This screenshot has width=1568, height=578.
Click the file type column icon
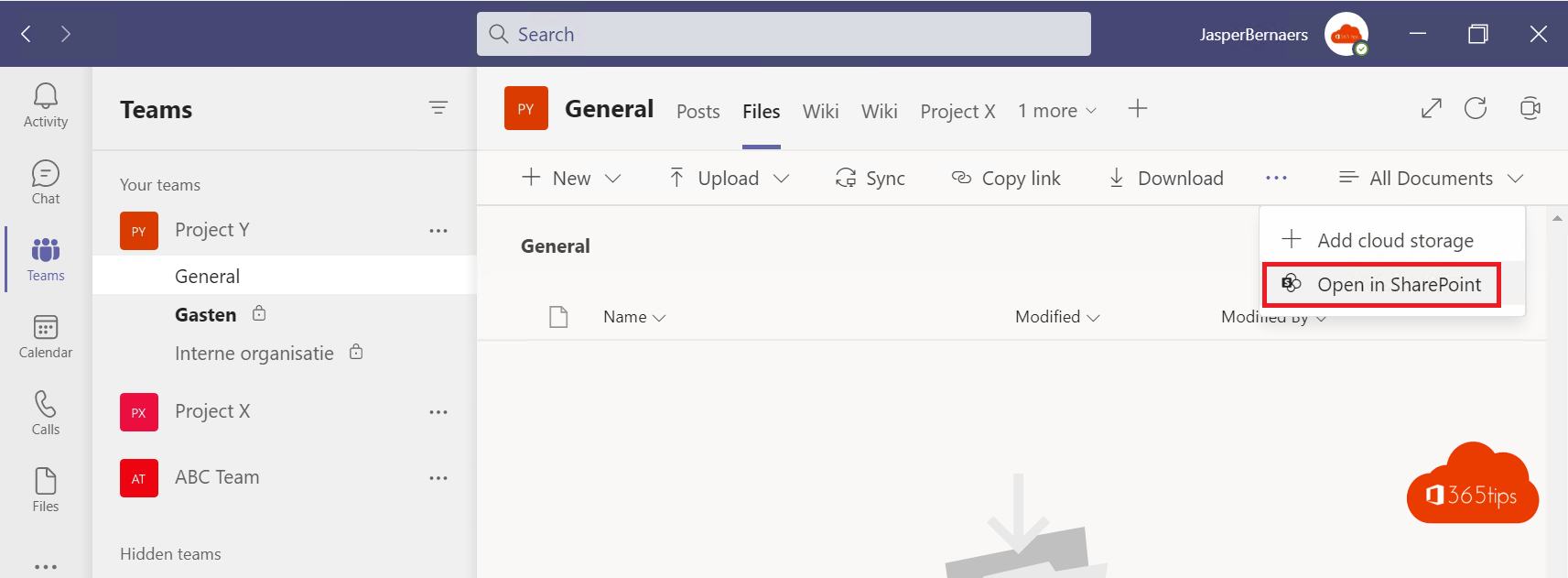point(558,317)
